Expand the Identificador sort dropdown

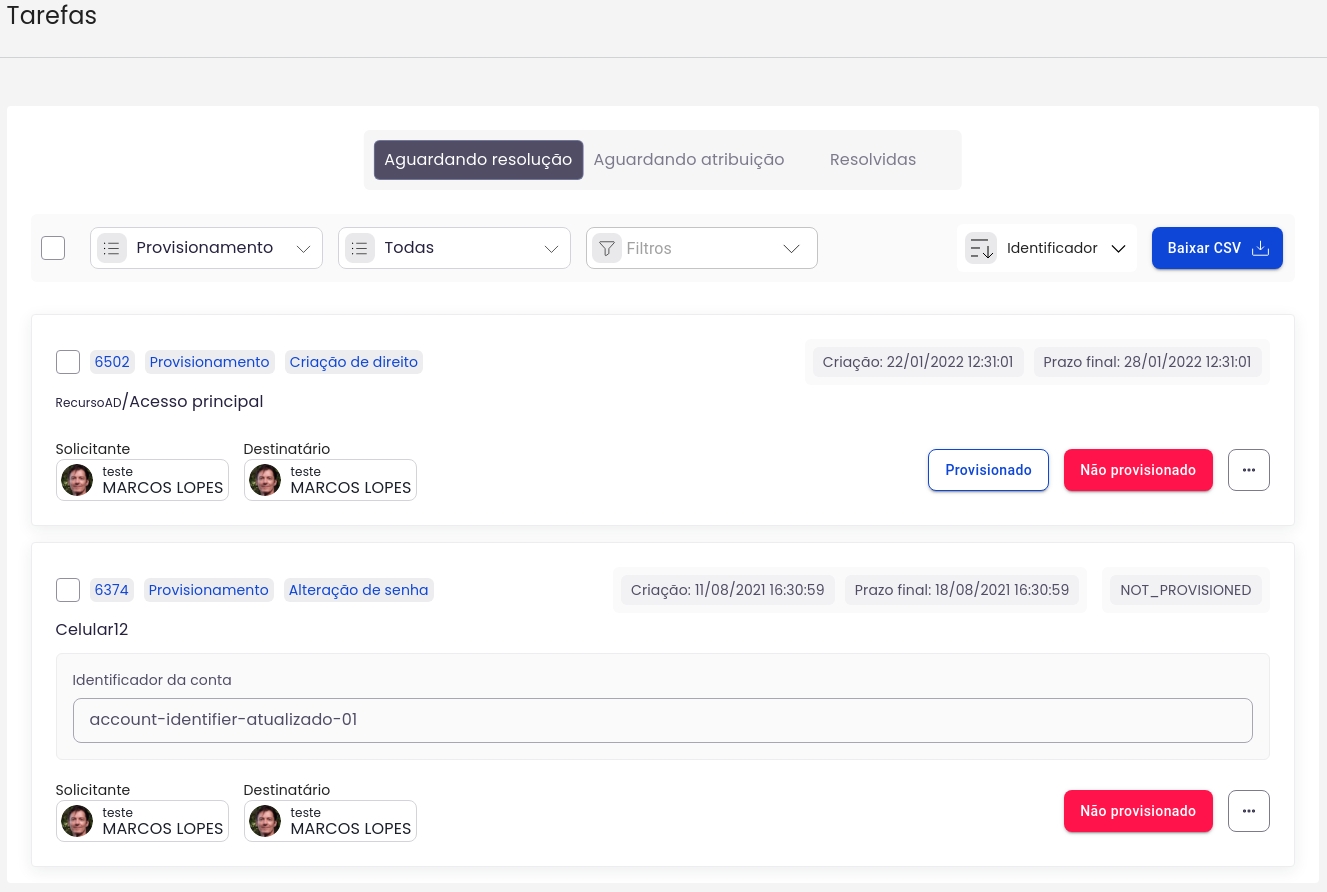(1118, 248)
